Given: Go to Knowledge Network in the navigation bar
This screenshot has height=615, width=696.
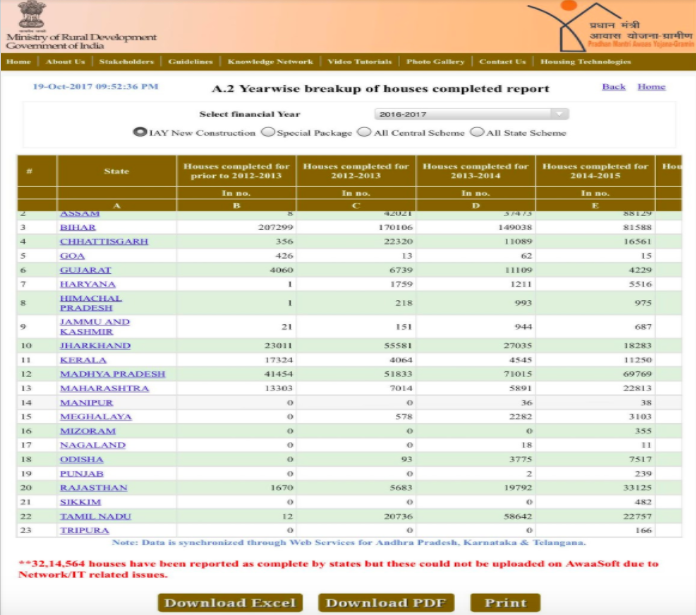Looking at the screenshot, I should (270, 62).
